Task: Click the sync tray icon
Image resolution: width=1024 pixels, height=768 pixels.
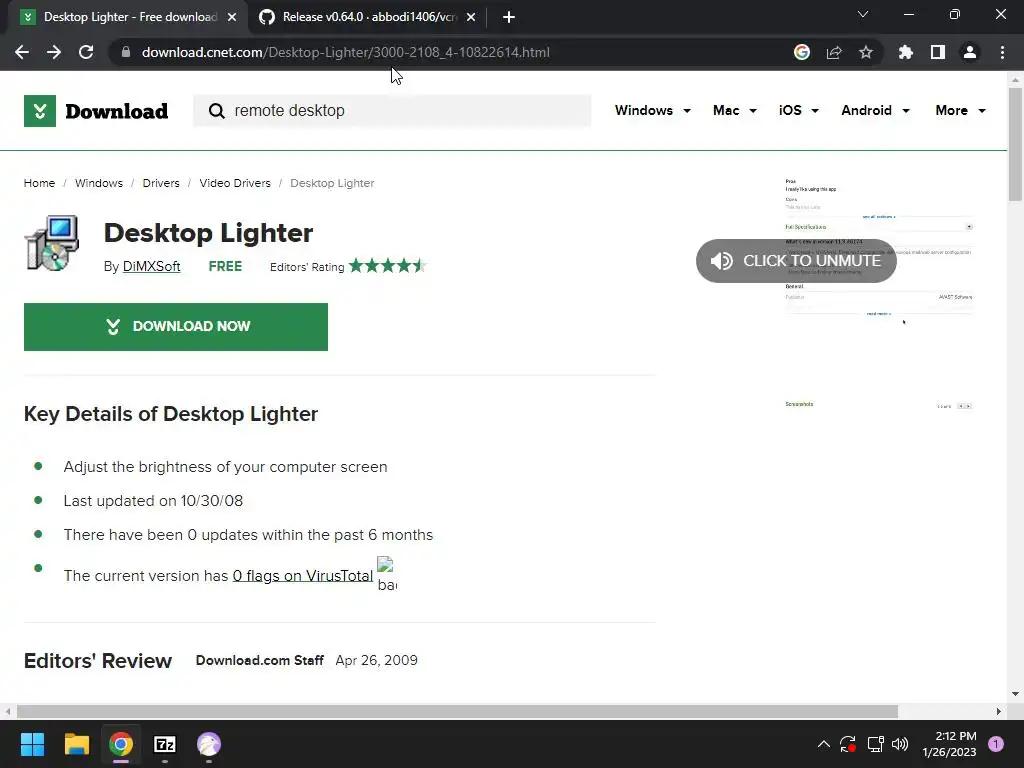Action: coord(848,744)
